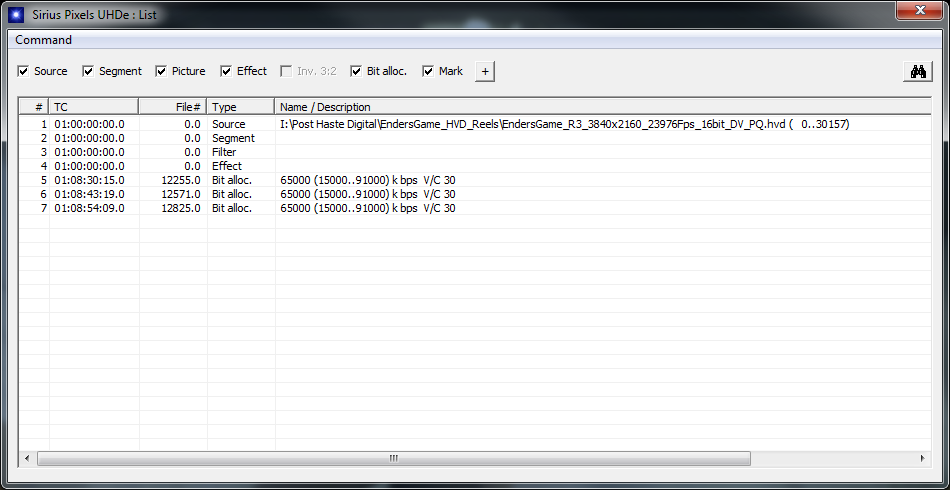Click the Source type cell in row 1
Viewport: 950px width, 490px height.
click(228, 124)
